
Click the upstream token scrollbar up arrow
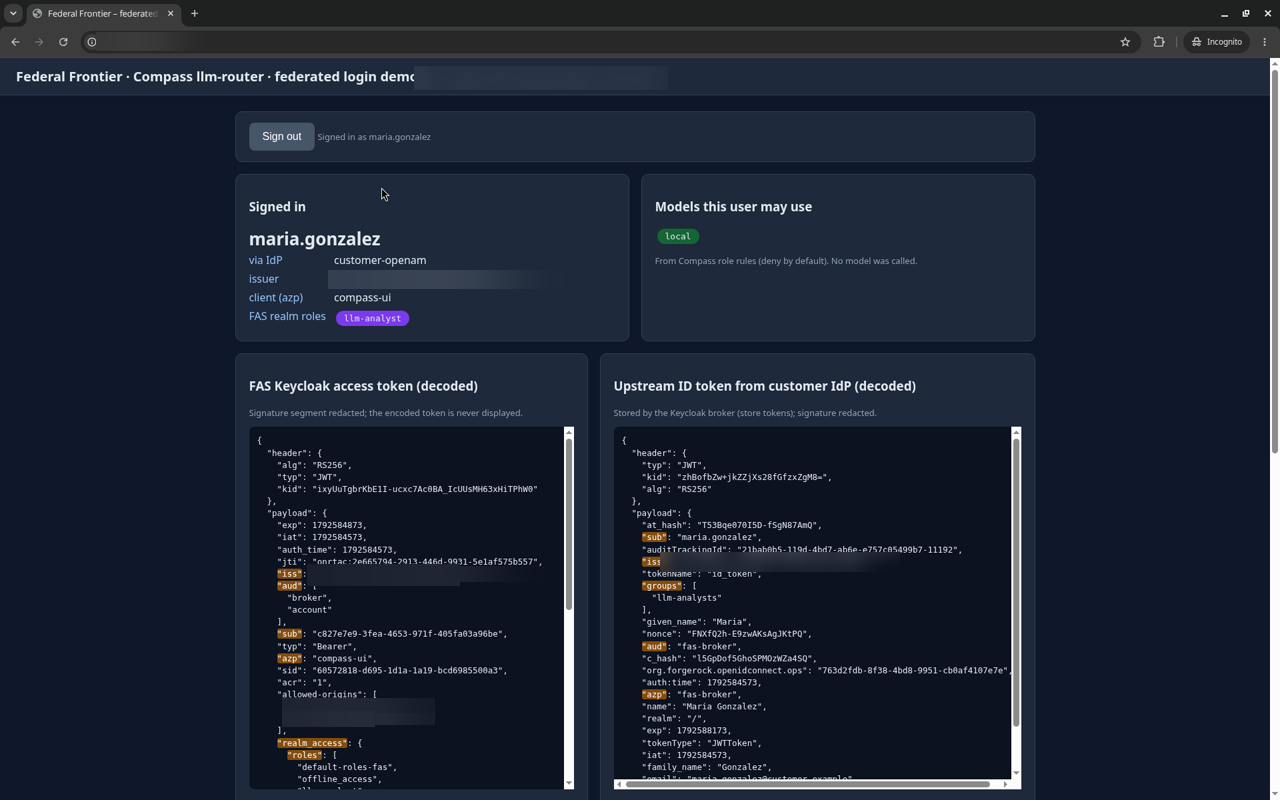coord(1016,432)
